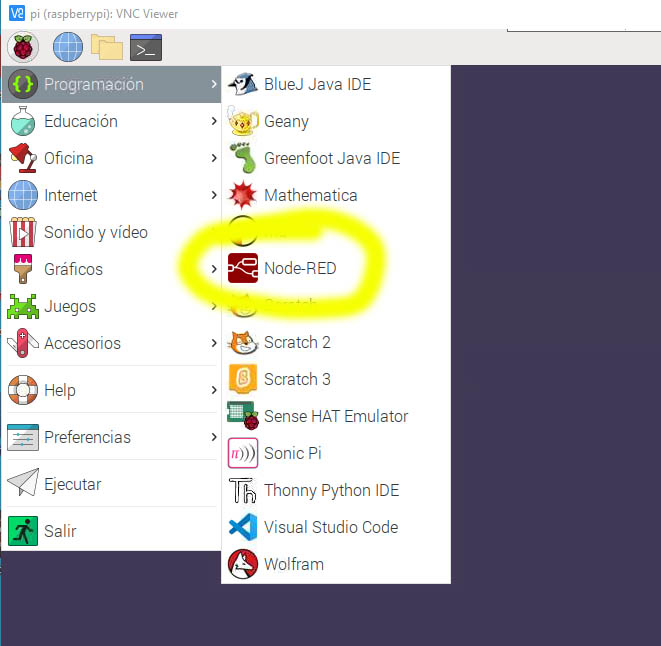Open the Raspberry Pi main menu button
The image size is (661, 646).
pos(23,47)
